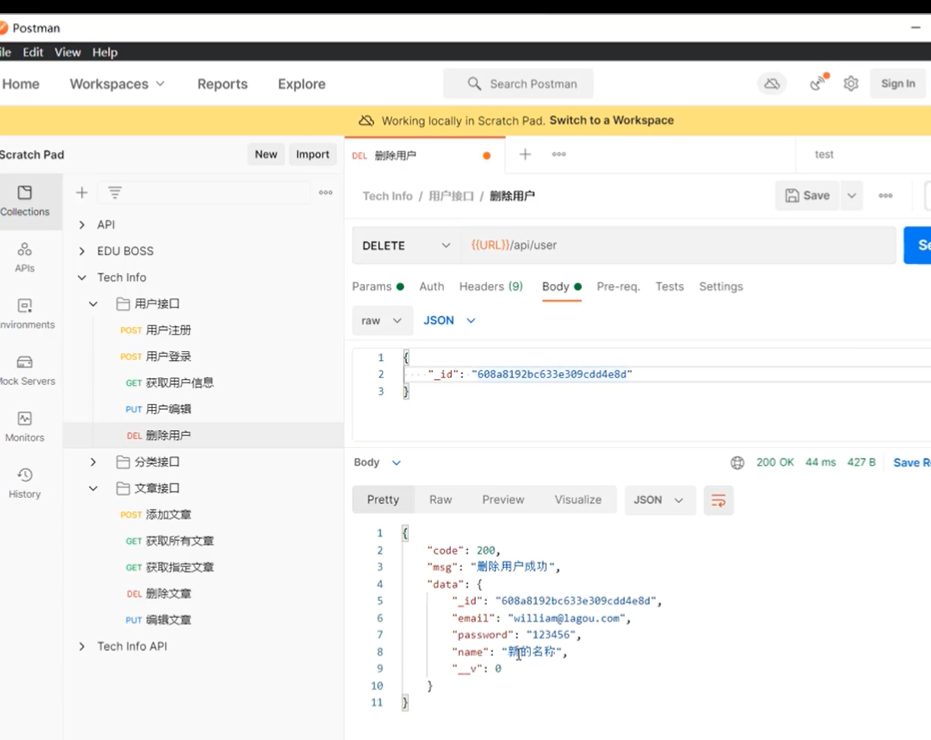Screen dimensions: 931x740
Task: Click the filter icon in collections search
Action: (115, 192)
